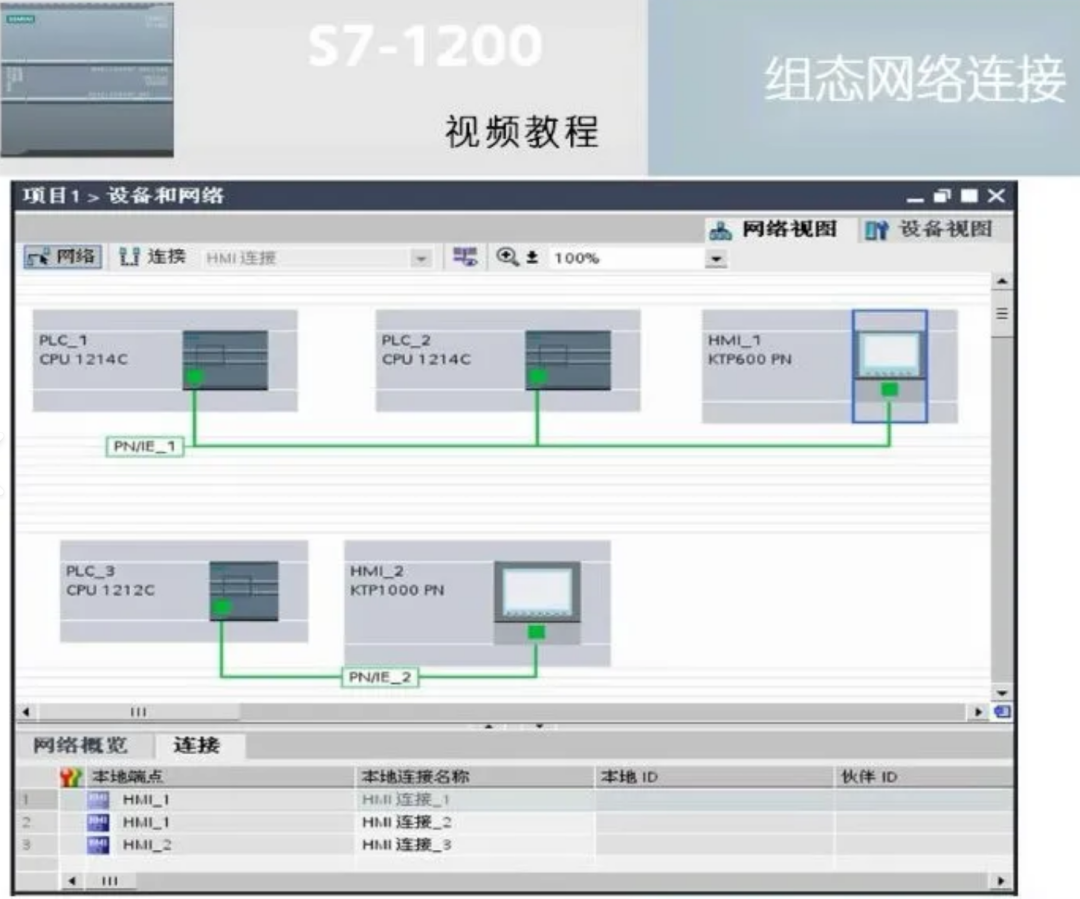Click the zoom level download arrow icon
The width and height of the screenshot is (1080, 899).
532,258
